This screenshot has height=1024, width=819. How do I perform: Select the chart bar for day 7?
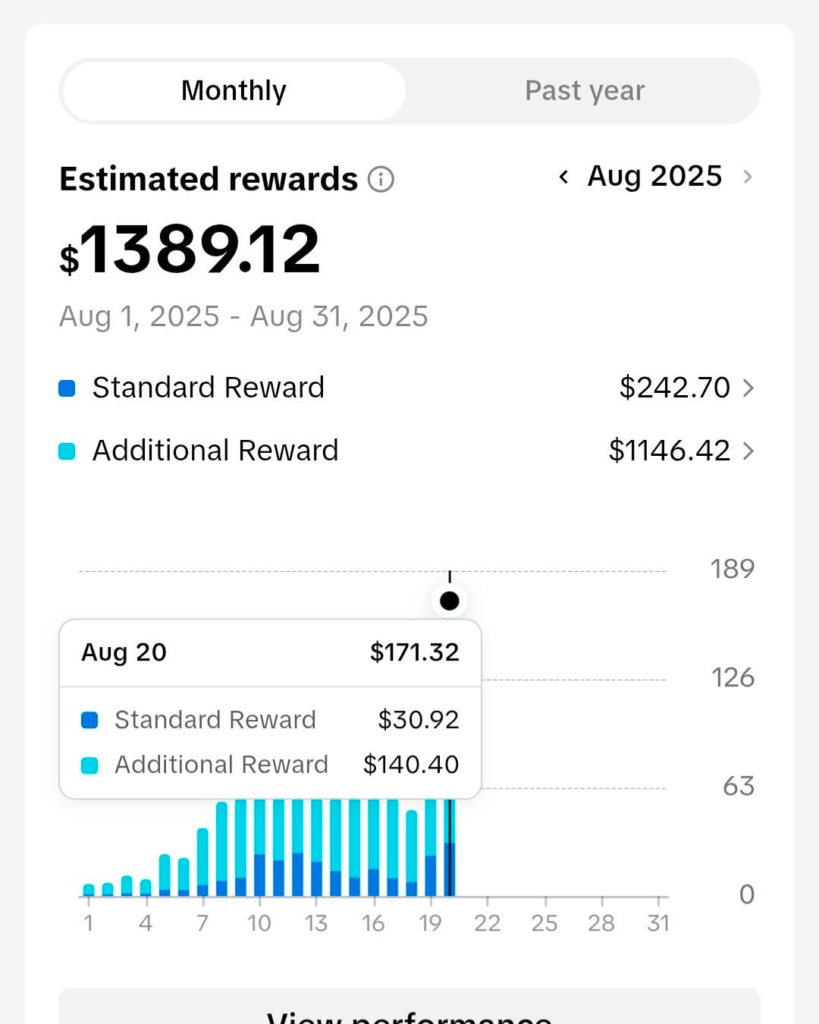(x=203, y=863)
